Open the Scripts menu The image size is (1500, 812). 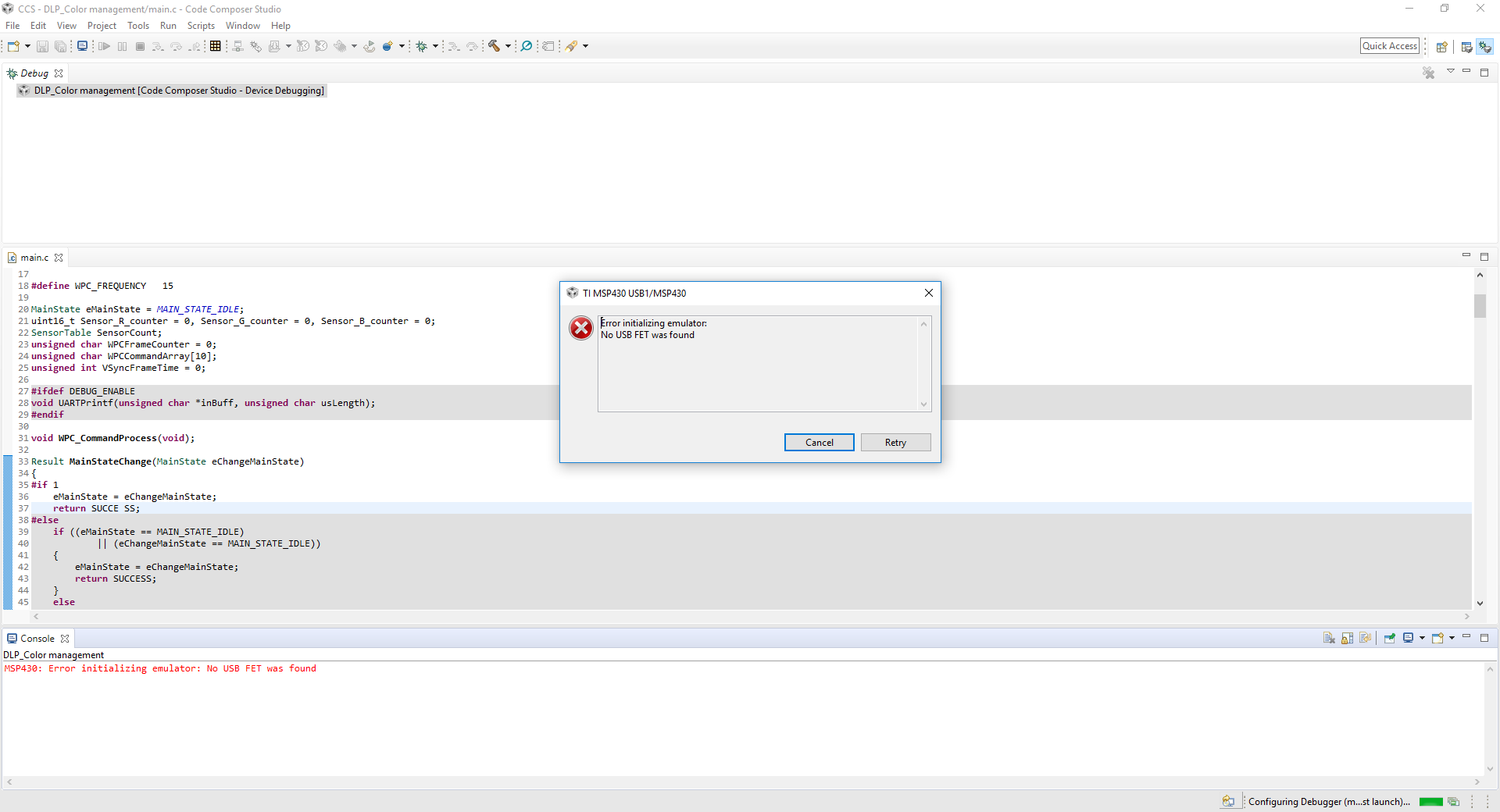tap(201, 26)
